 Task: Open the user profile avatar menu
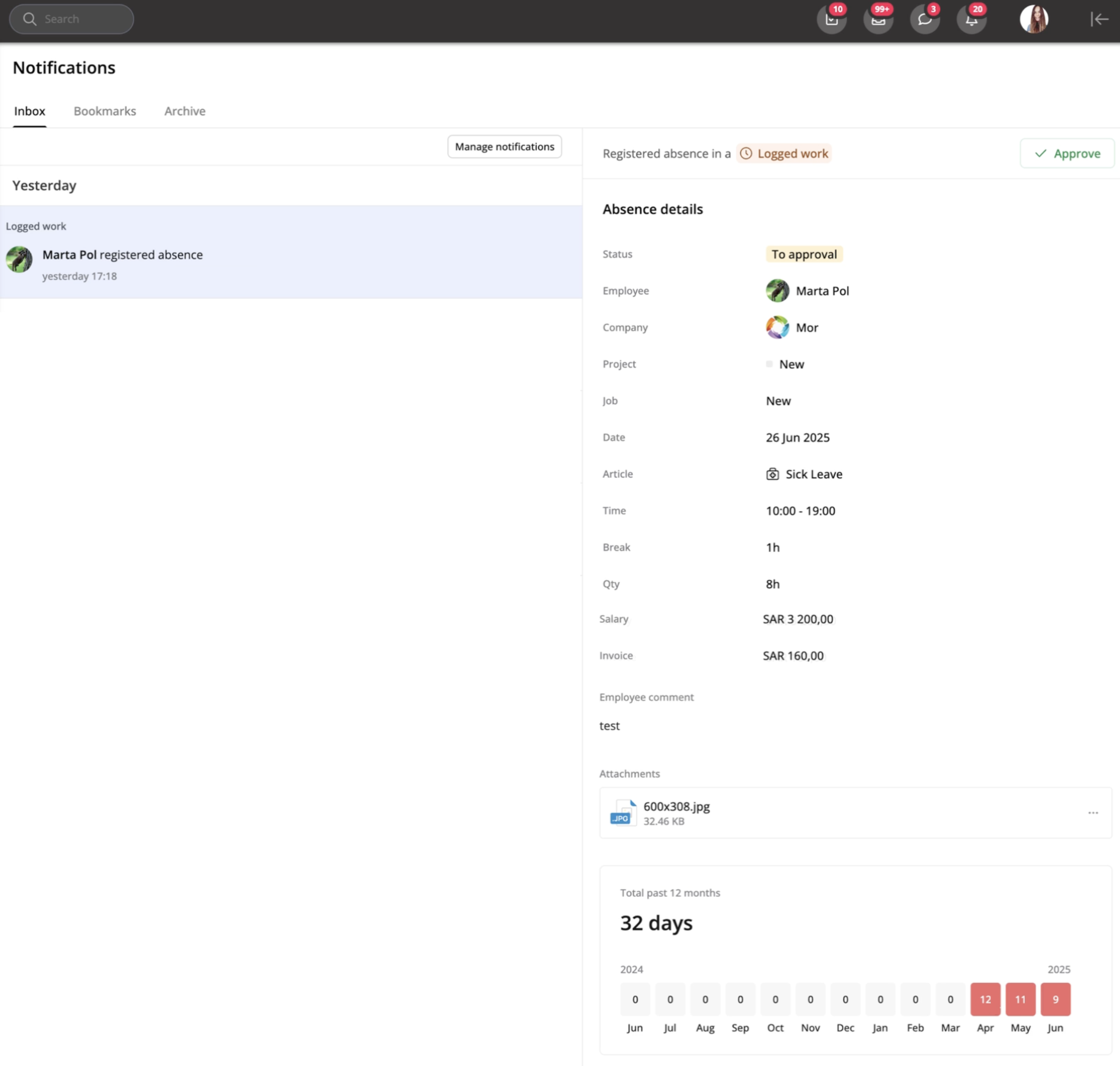pyautogui.click(x=1034, y=19)
